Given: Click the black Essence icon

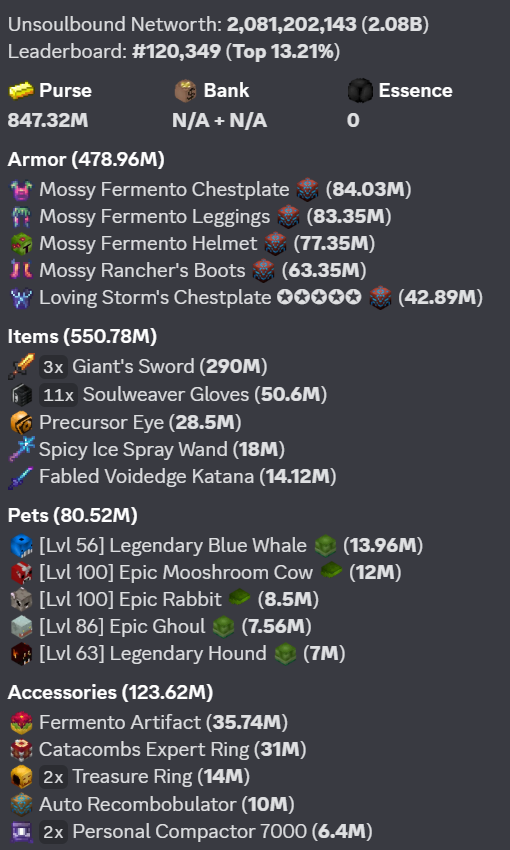Looking at the screenshot, I should [x=360, y=91].
